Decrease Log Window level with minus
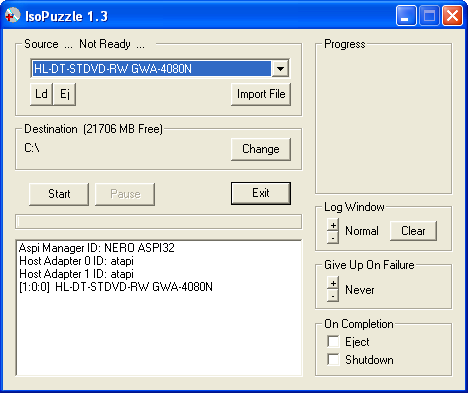 (333, 237)
